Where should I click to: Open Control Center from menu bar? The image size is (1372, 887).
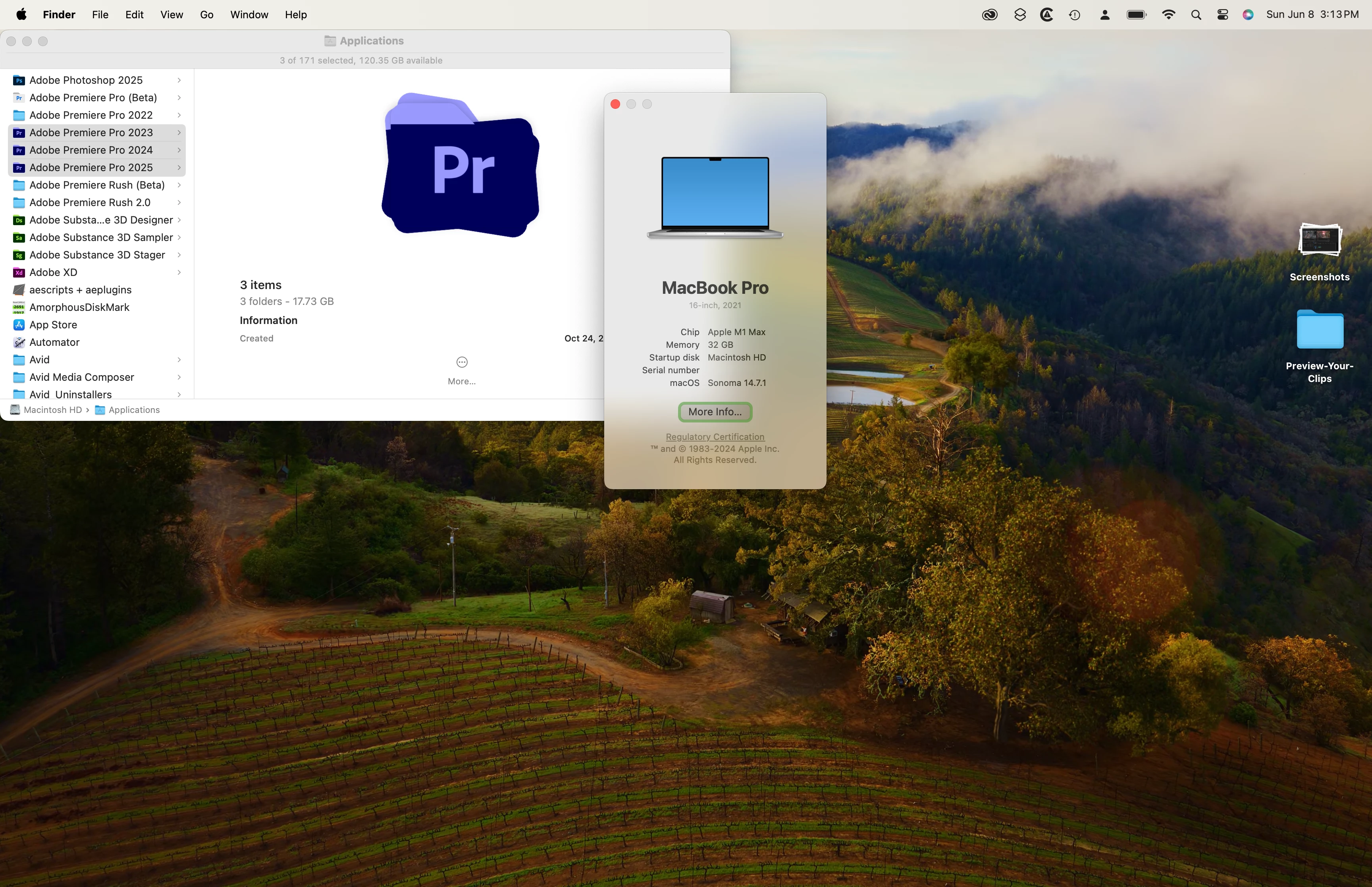click(x=1223, y=15)
